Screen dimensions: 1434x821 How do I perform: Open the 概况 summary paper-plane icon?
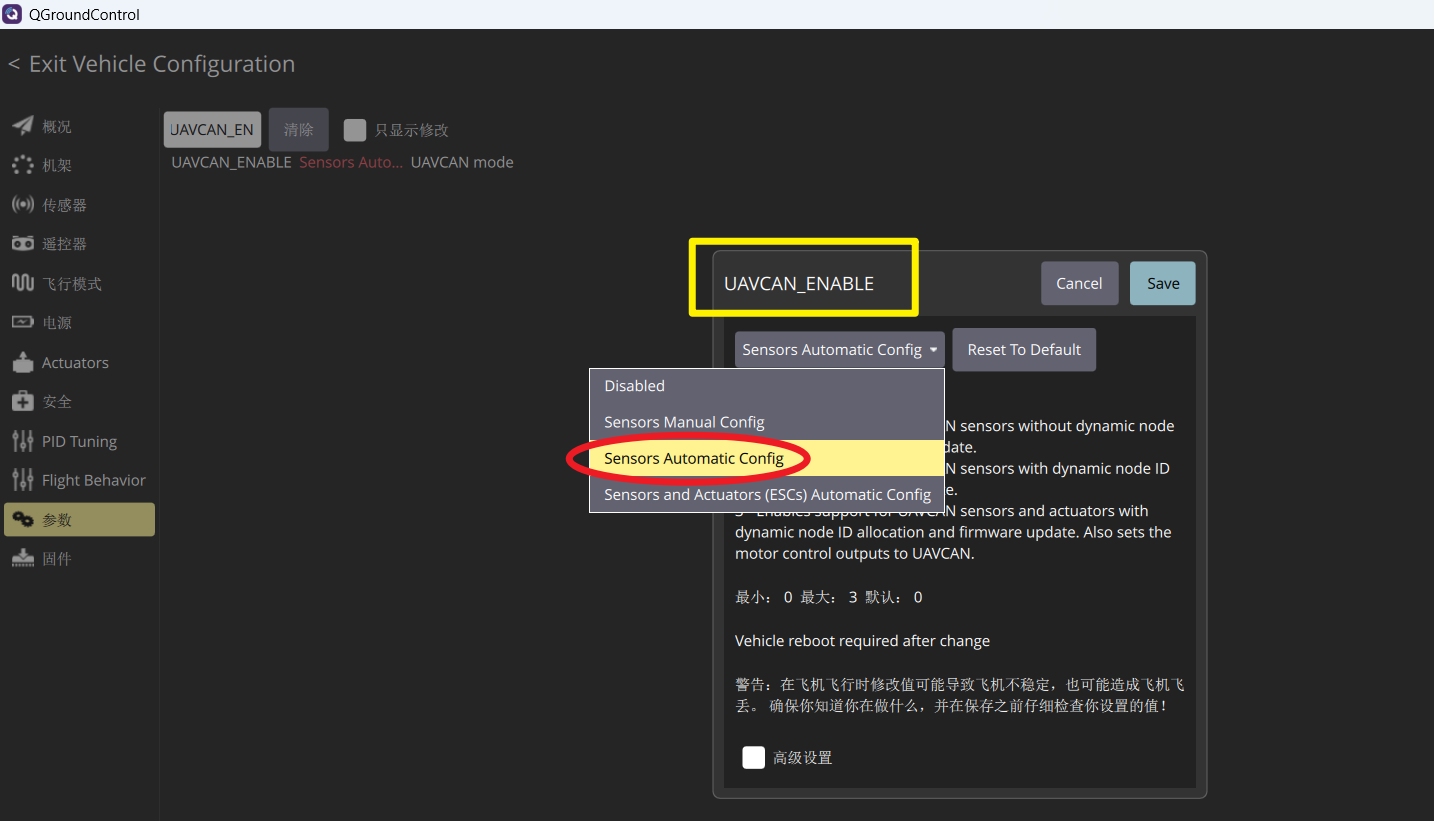tap(23, 126)
